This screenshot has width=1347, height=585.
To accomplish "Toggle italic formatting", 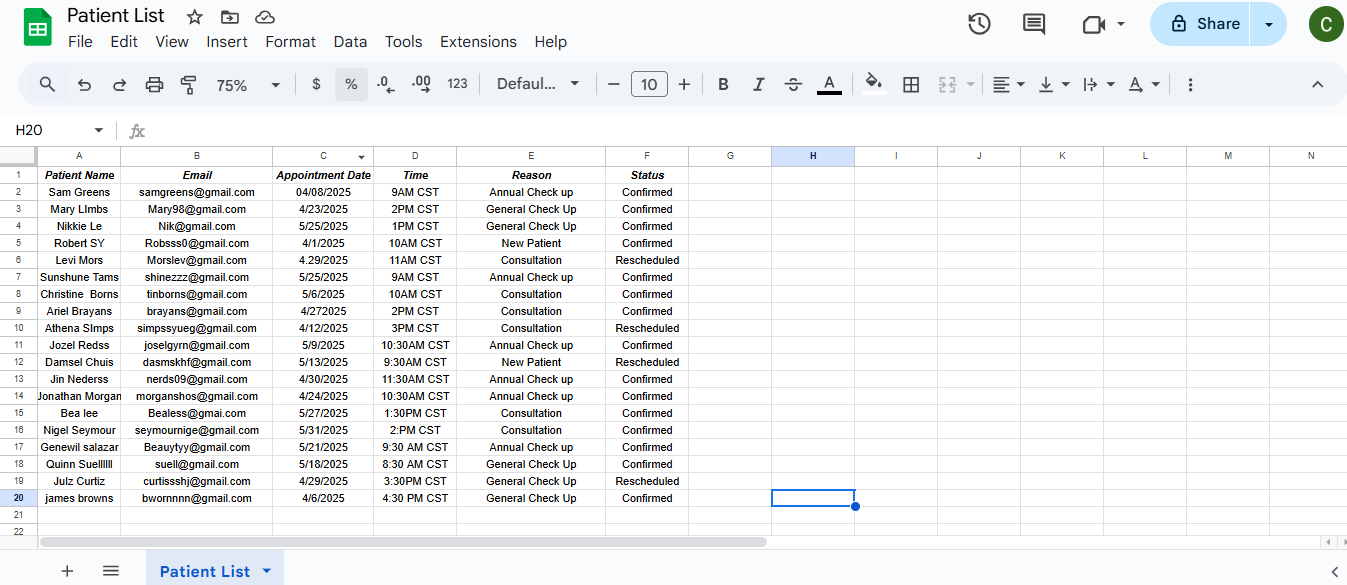I will click(758, 85).
